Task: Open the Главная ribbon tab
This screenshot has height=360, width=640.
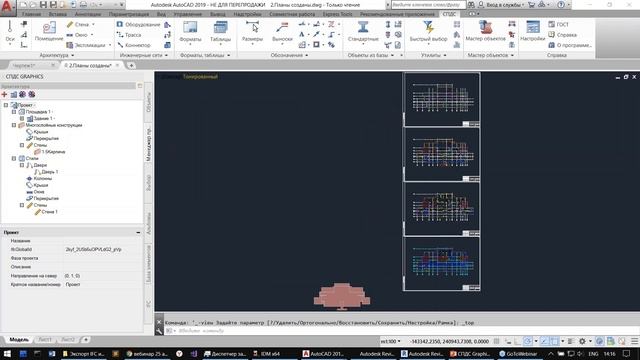Action: [x=31, y=14]
